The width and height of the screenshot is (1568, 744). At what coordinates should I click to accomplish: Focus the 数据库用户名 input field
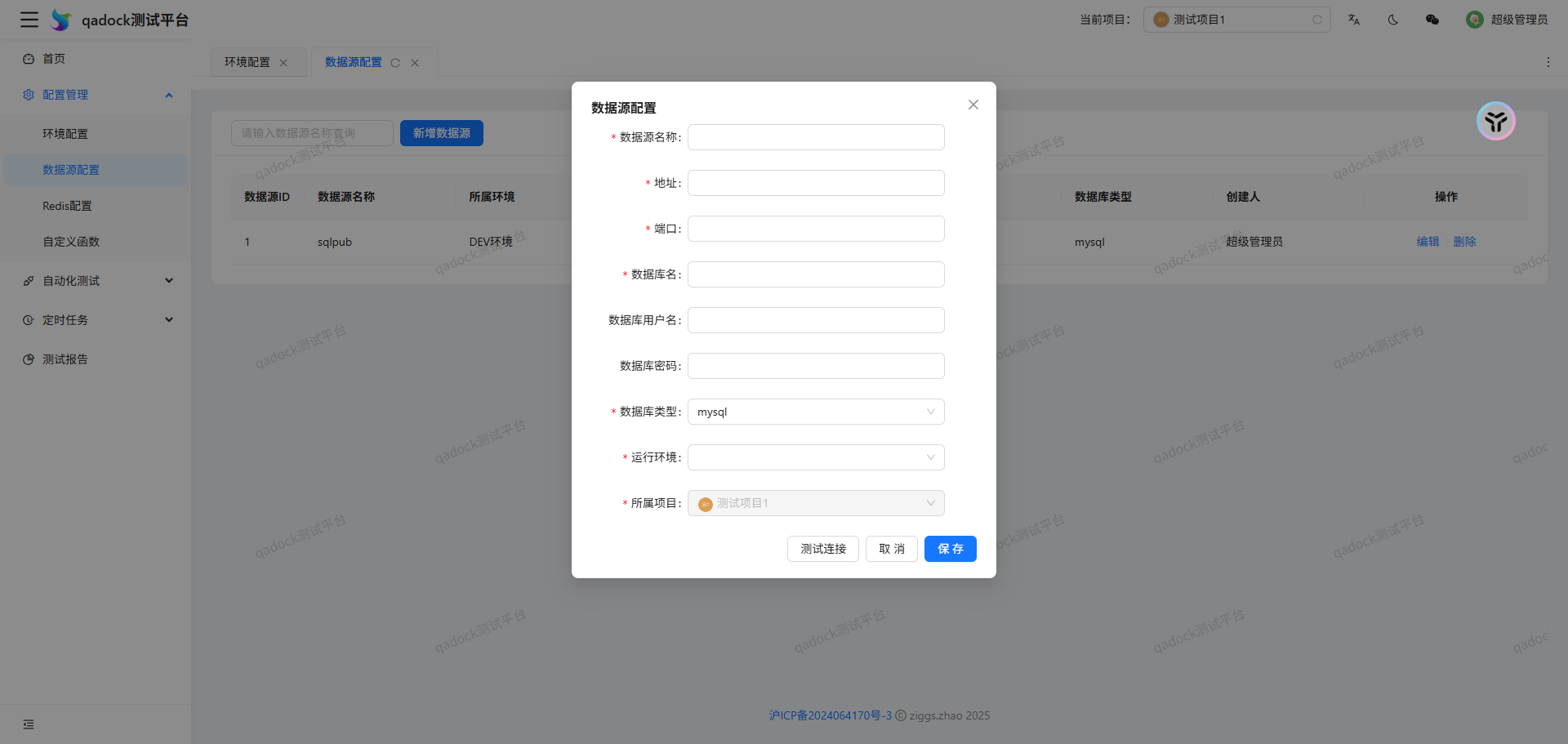pos(816,320)
